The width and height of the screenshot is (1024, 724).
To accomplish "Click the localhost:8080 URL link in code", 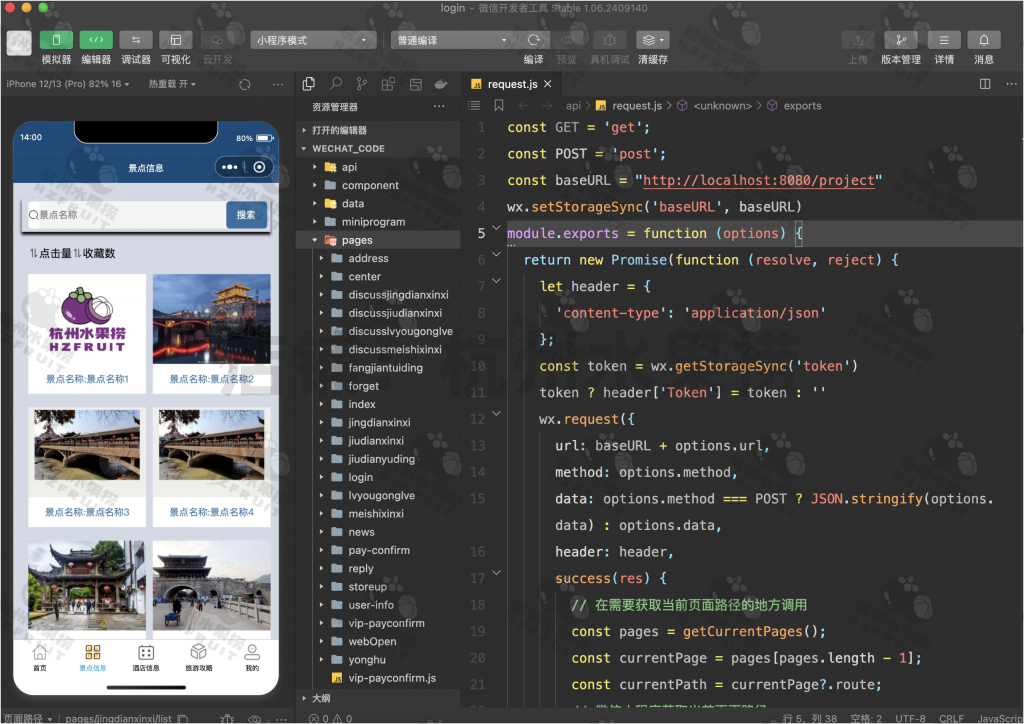I will (x=758, y=181).
